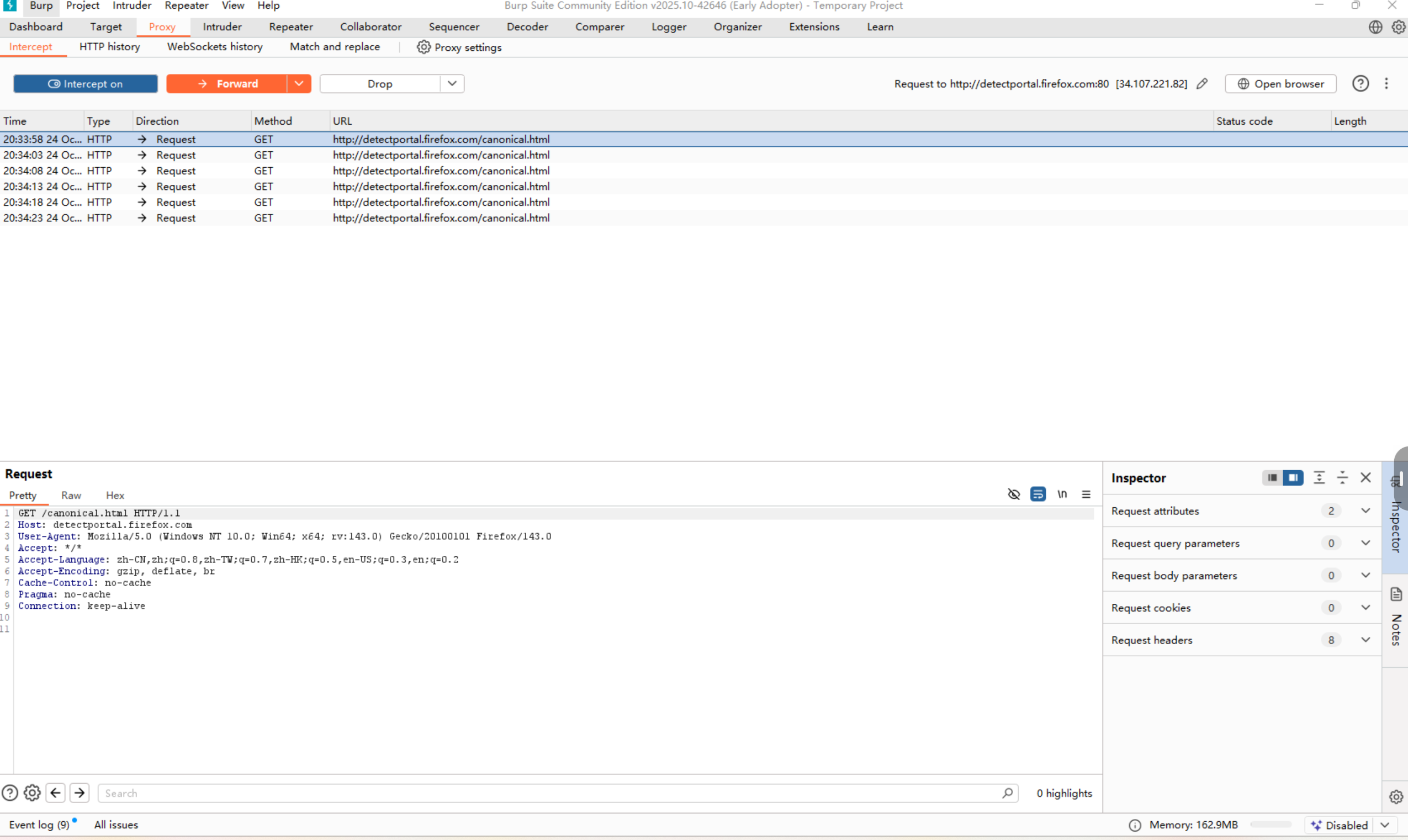Expand the Request headers section

click(1365, 640)
